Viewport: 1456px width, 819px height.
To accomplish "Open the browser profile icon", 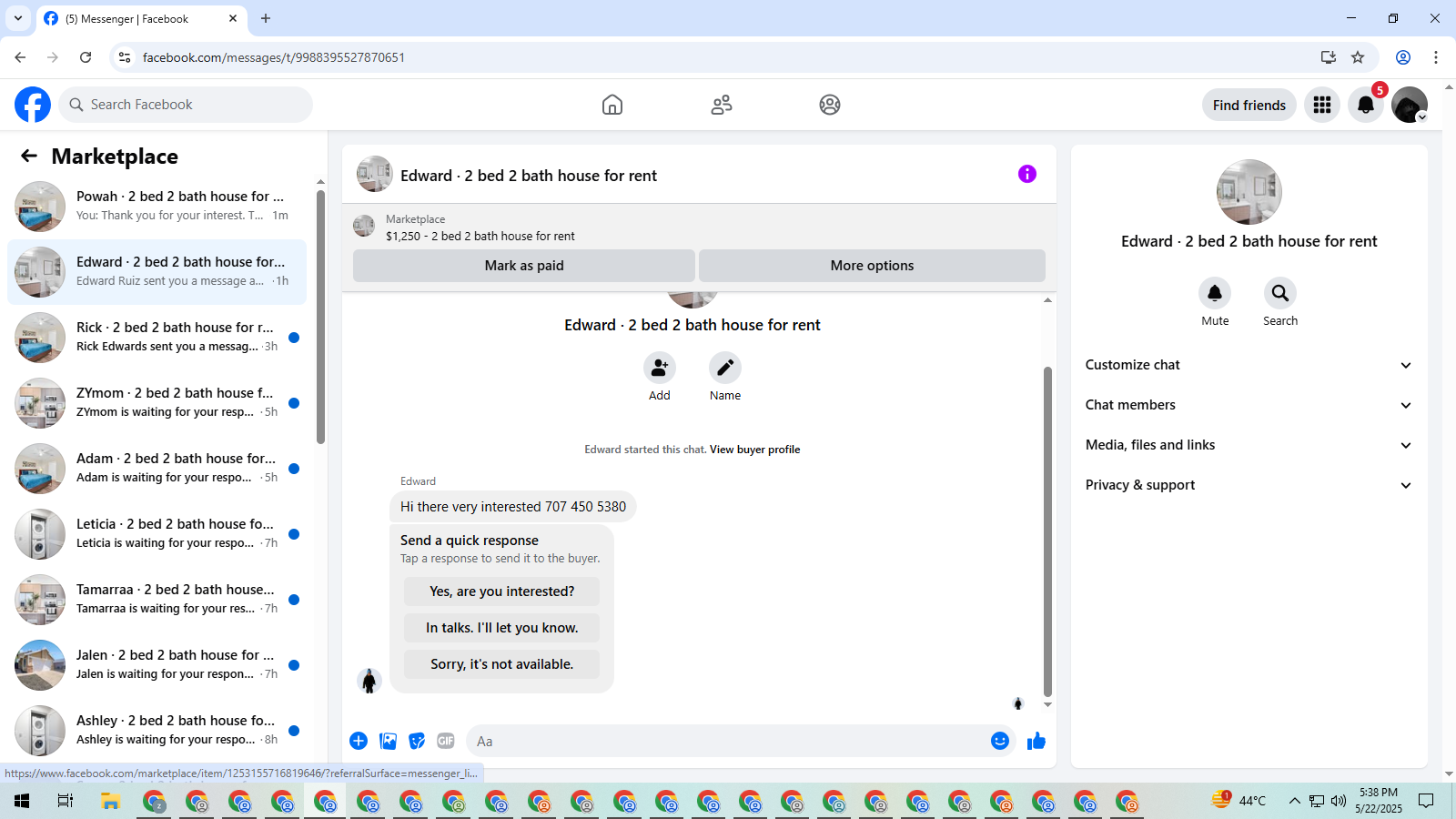I will tap(1403, 57).
